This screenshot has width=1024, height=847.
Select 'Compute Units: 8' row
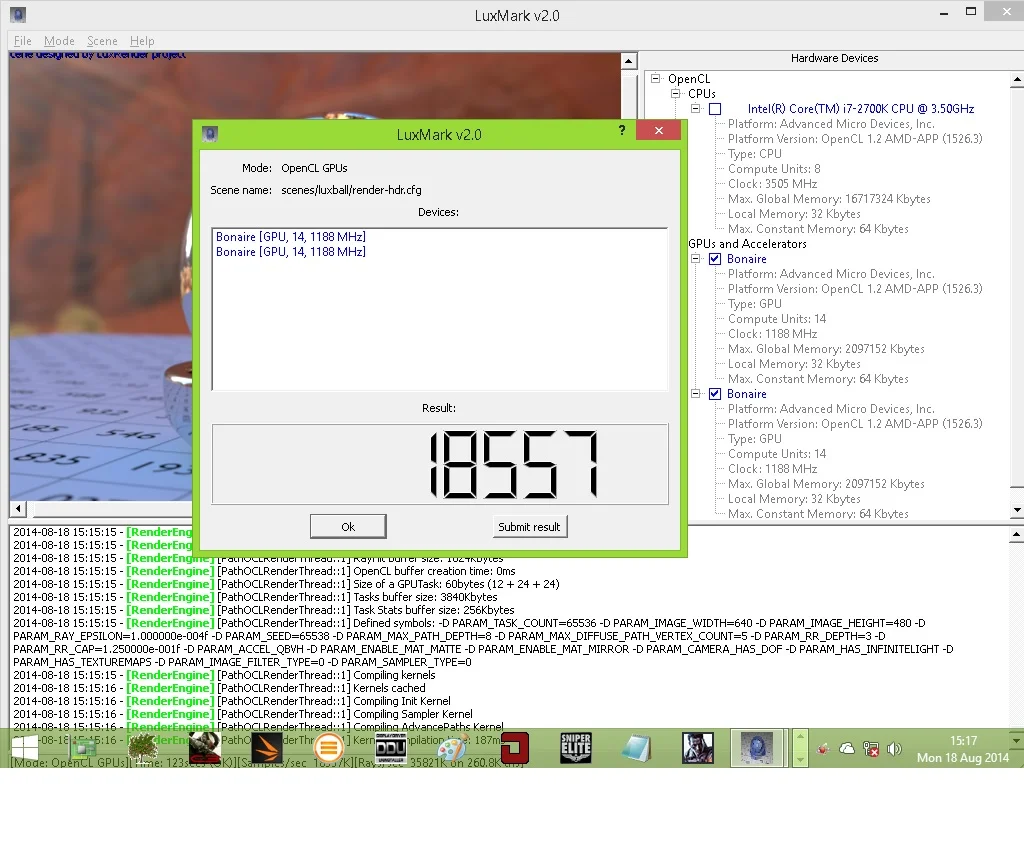pos(775,168)
